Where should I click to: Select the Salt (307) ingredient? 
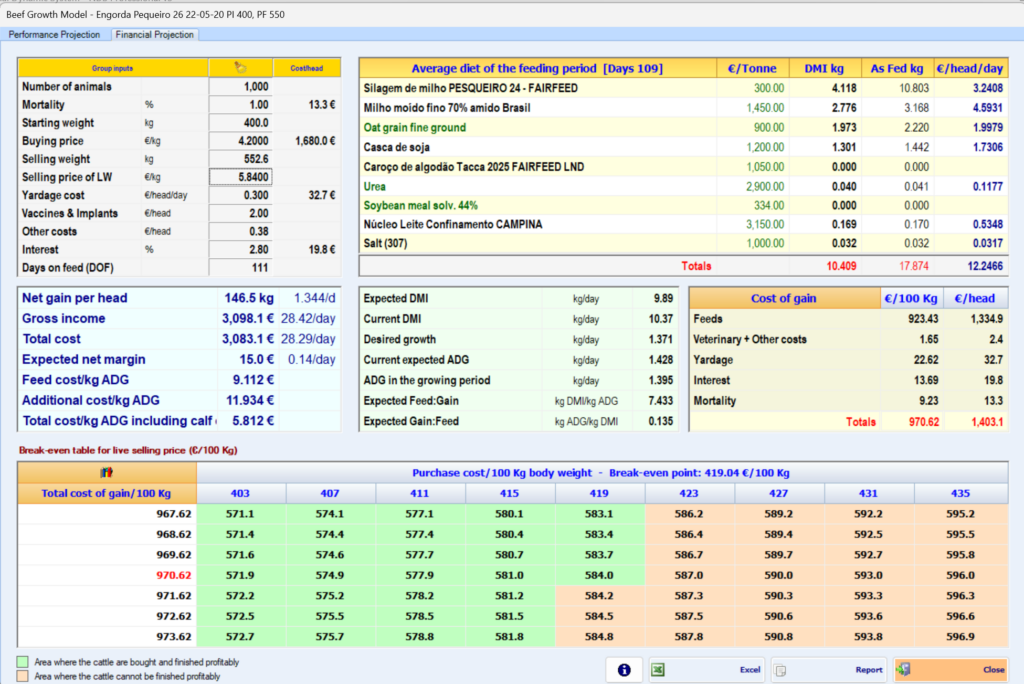(x=385, y=243)
